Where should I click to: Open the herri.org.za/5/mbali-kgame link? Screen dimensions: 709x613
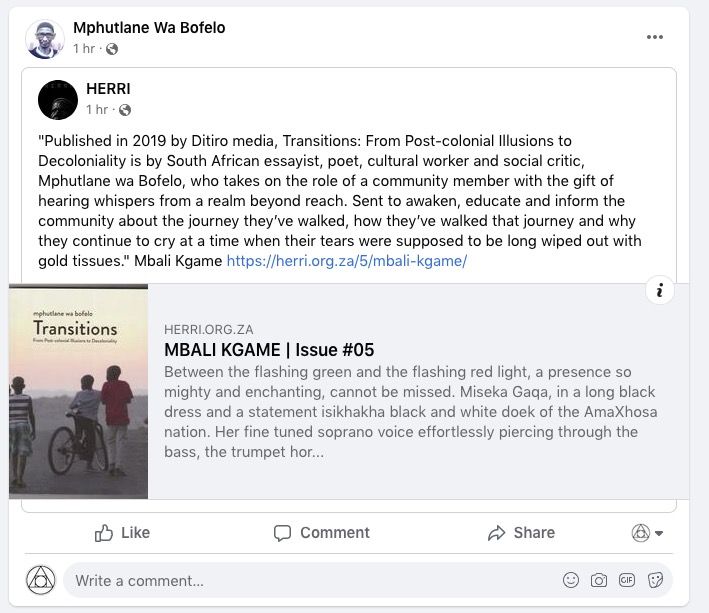(x=346, y=261)
